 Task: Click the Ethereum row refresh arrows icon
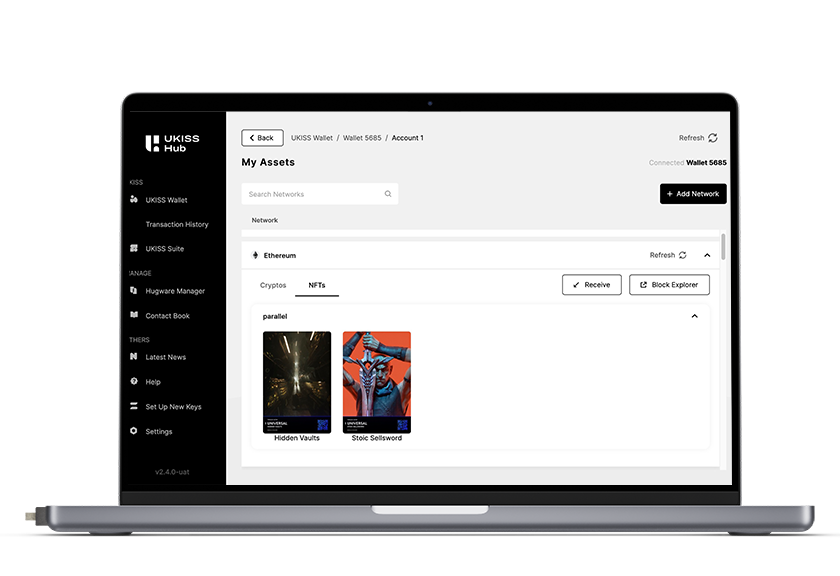pos(682,255)
